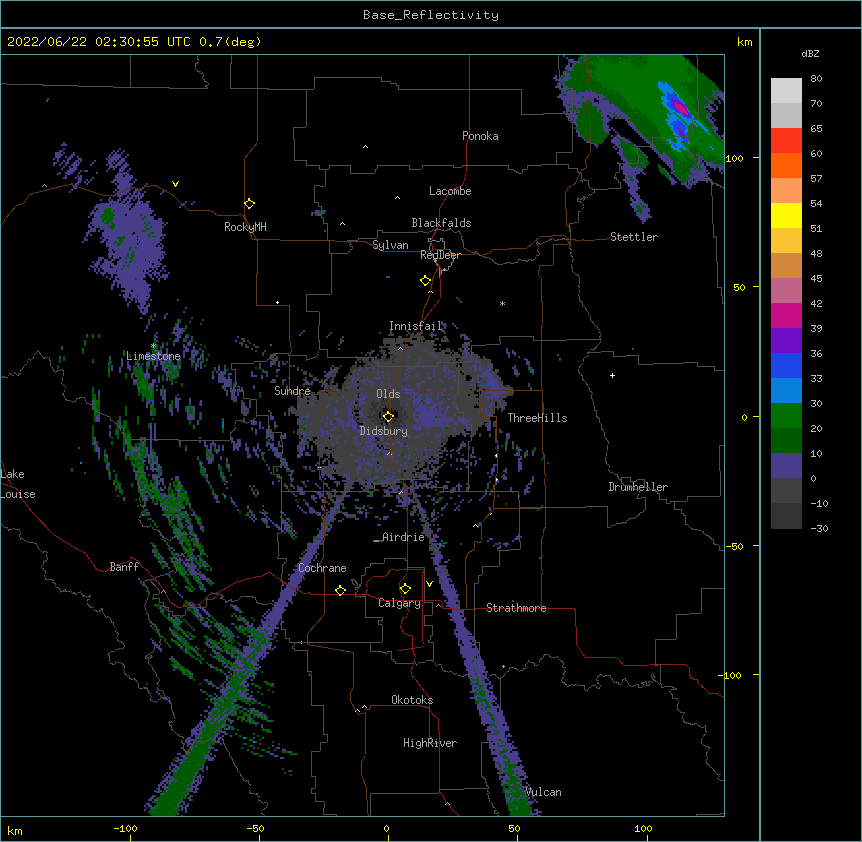Image resolution: width=862 pixels, height=842 pixels.
Task: Click the -100 tick on bottom axis
Action: point(125,829)
